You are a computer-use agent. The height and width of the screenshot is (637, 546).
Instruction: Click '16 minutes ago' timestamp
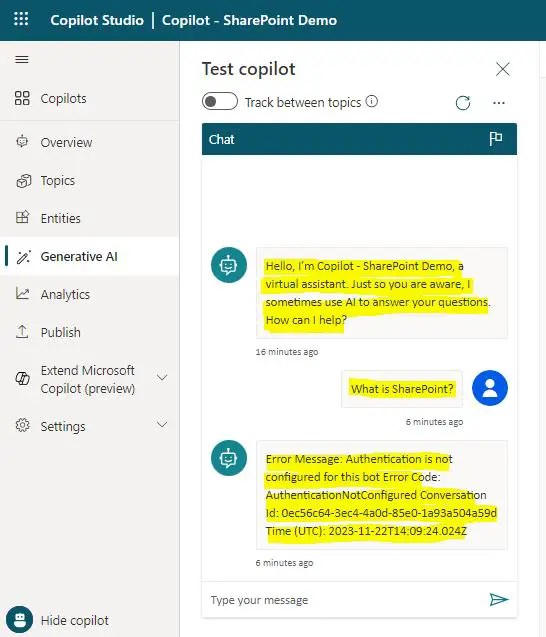click(287, 352)
